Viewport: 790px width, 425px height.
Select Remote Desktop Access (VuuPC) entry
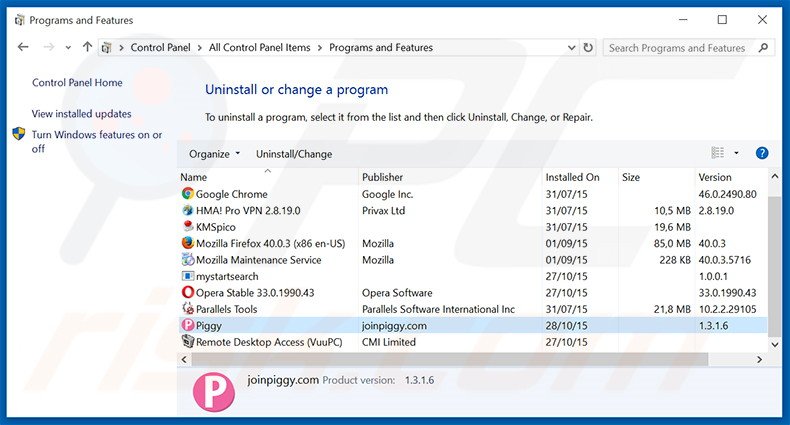pos(269,342)
